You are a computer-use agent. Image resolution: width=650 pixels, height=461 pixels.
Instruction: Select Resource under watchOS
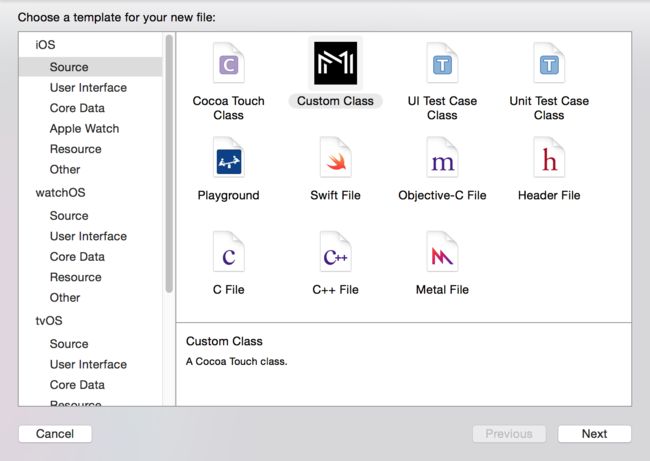point(75,277)
